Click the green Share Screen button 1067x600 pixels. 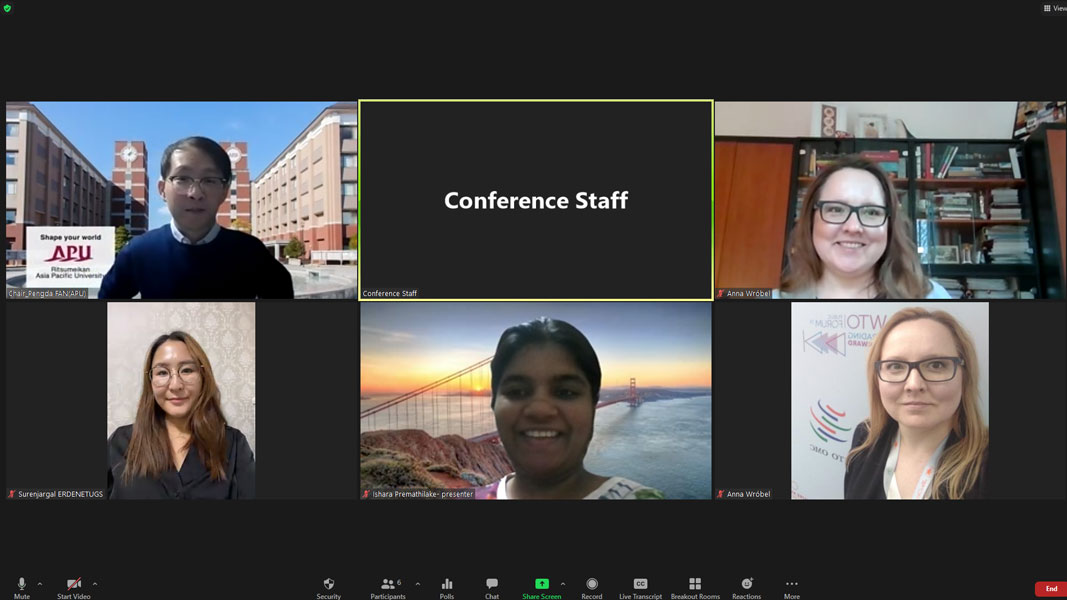click(x=541, y=585)
